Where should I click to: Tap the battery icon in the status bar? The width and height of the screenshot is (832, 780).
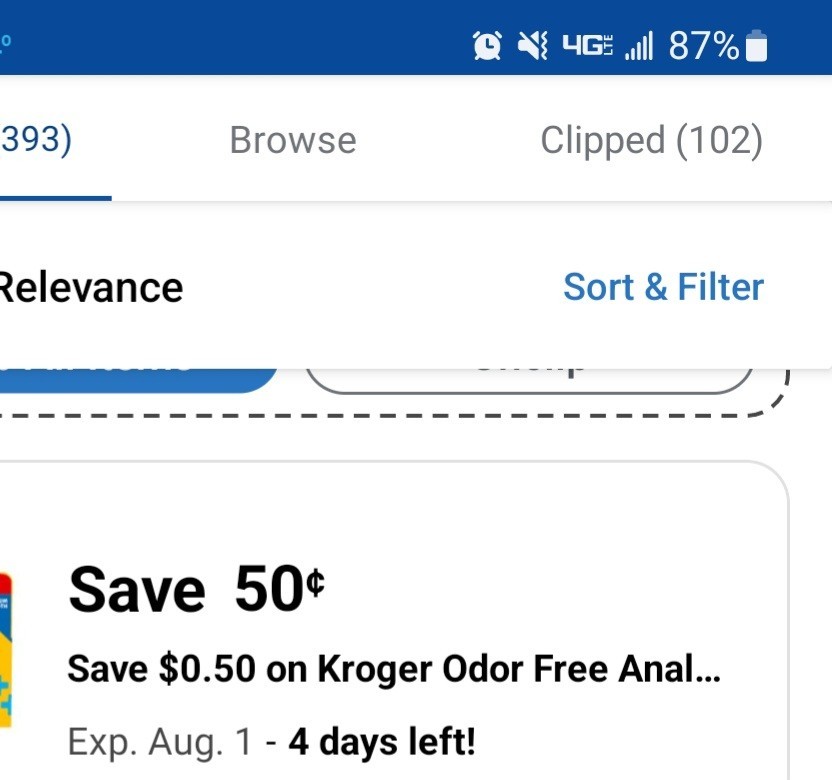(758, 43)
